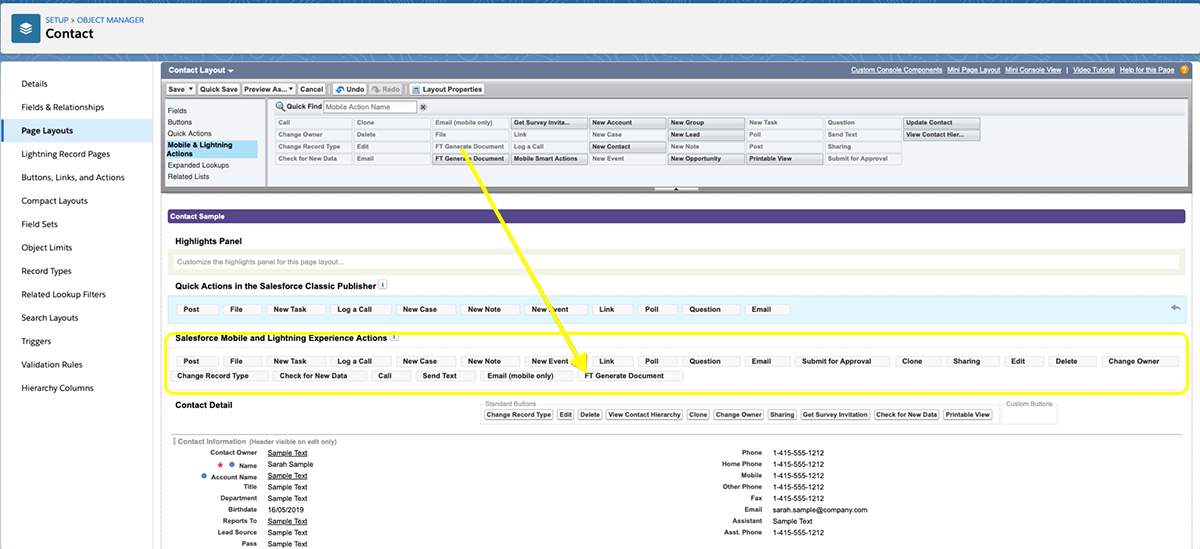The height and width of the screenshot is (549, 1200).
Task: Open the Contact Layout dropdown
Action: 201,71
